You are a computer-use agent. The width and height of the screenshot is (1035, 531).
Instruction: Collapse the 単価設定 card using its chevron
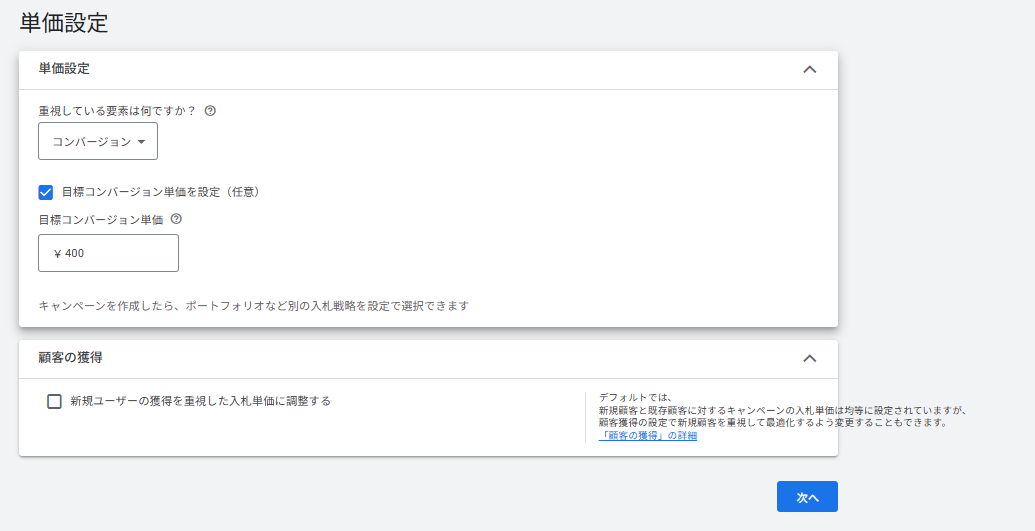pyautogui.click(x=810, y=70)
